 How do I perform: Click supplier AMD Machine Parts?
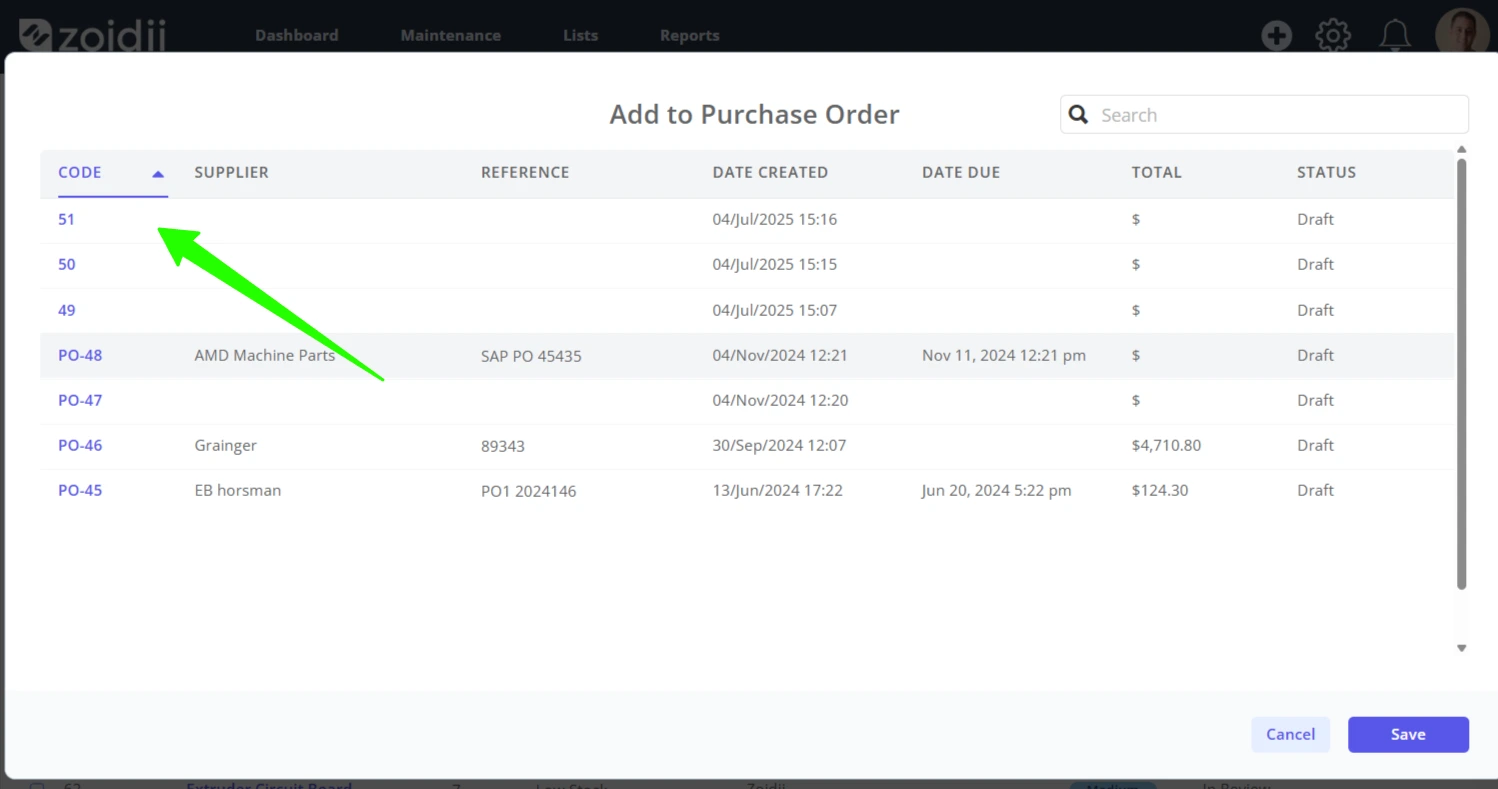(264, 355)
